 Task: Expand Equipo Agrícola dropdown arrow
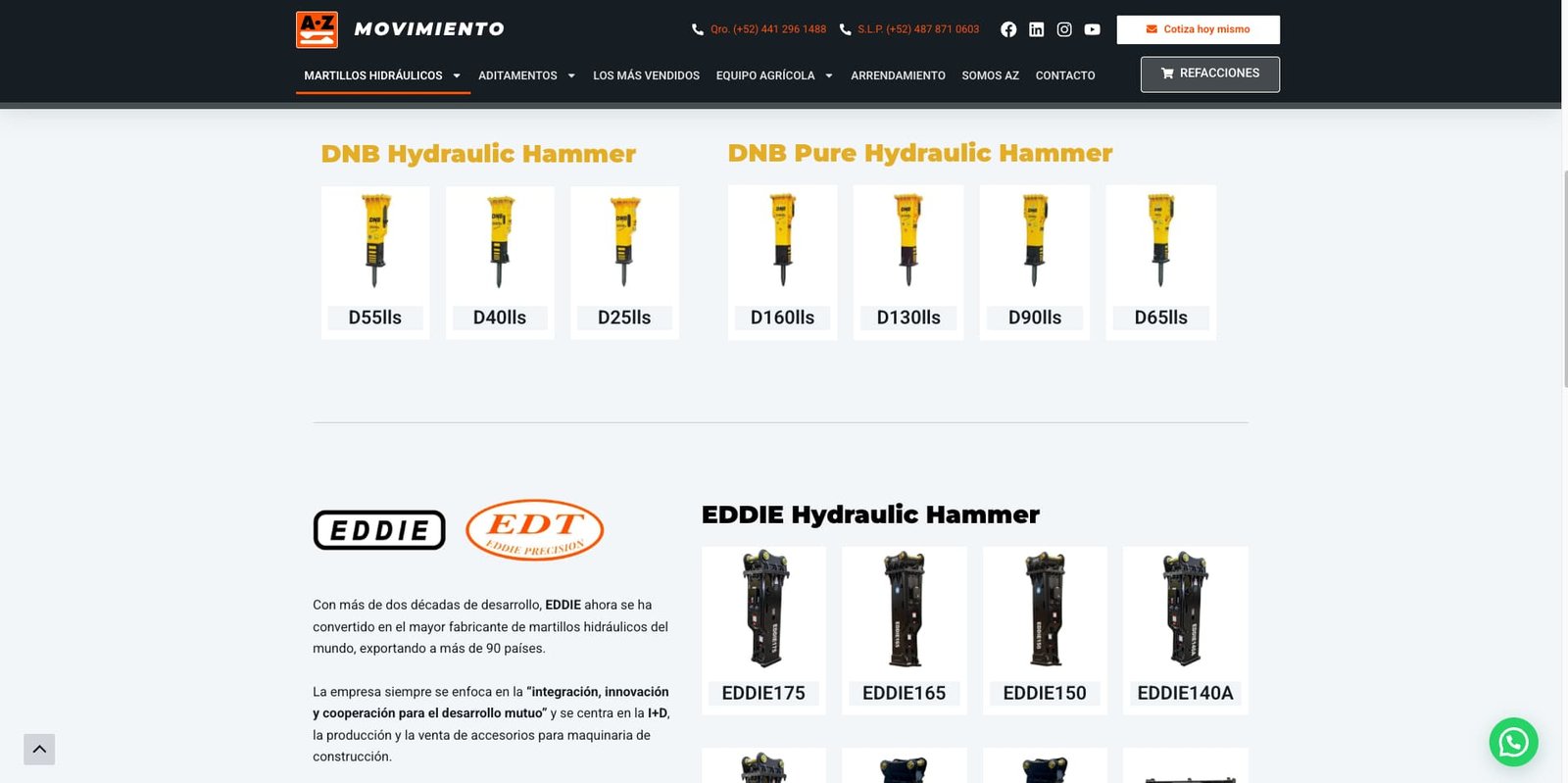(x=829, y=75)
